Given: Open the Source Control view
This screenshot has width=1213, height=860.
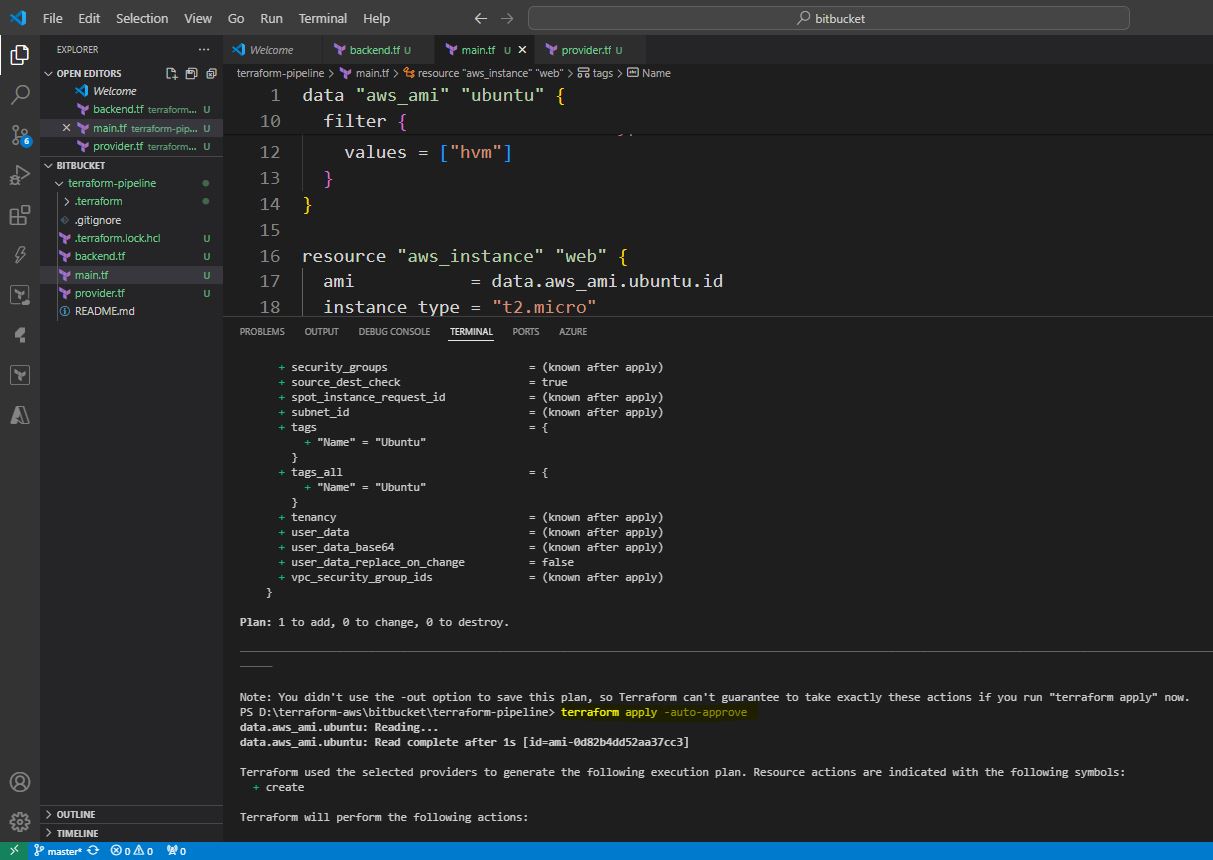Looking at the screenshot, I should coord(19,135).
